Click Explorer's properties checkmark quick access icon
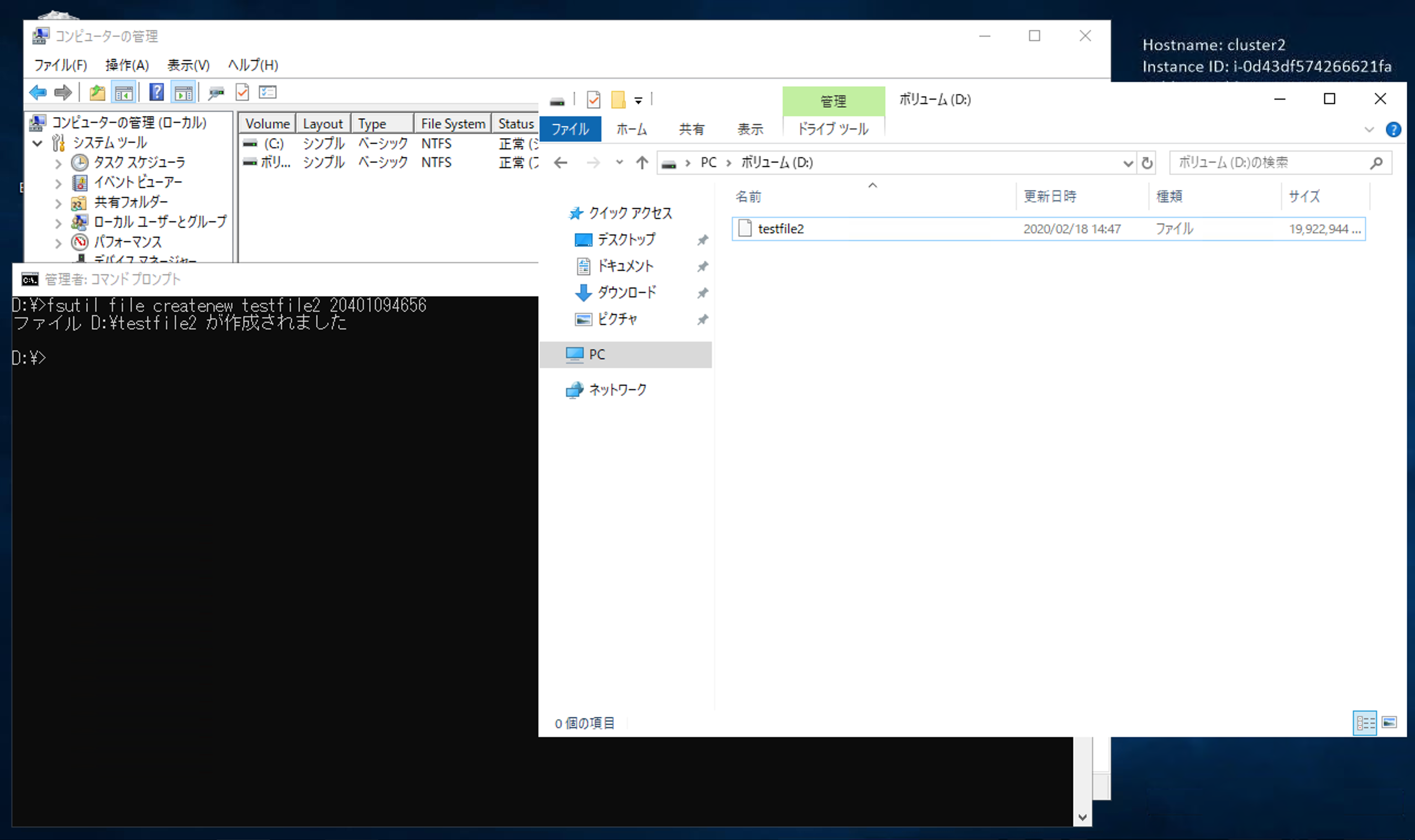1415x840 pixels. [x=593, y=100]
